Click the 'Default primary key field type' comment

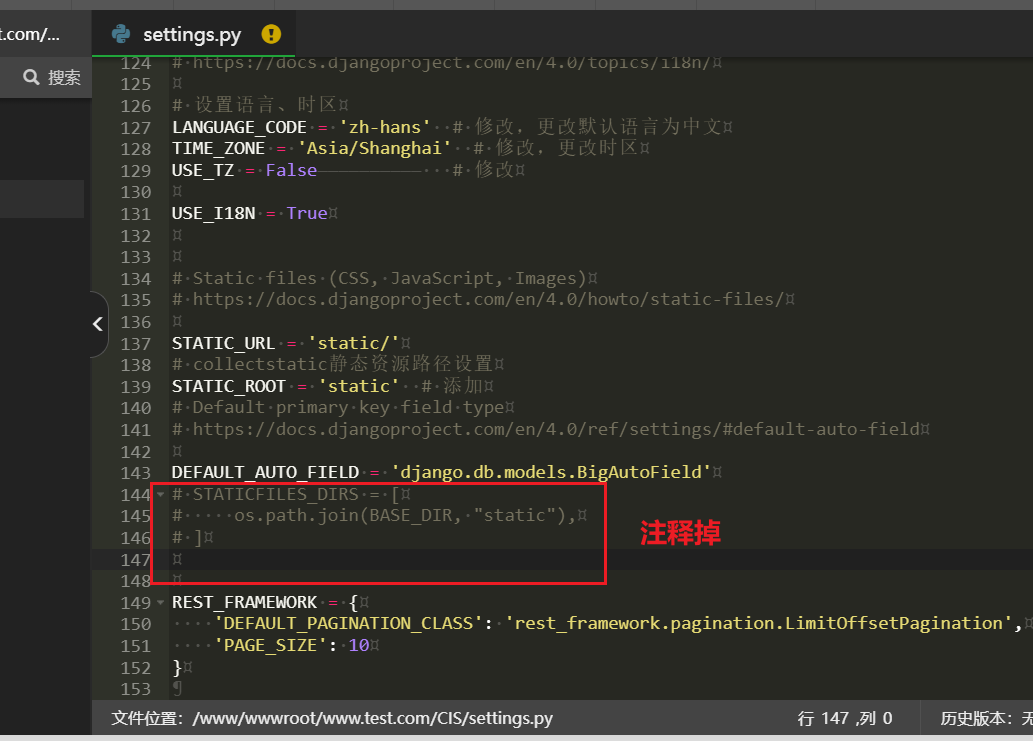click(338, 408)
